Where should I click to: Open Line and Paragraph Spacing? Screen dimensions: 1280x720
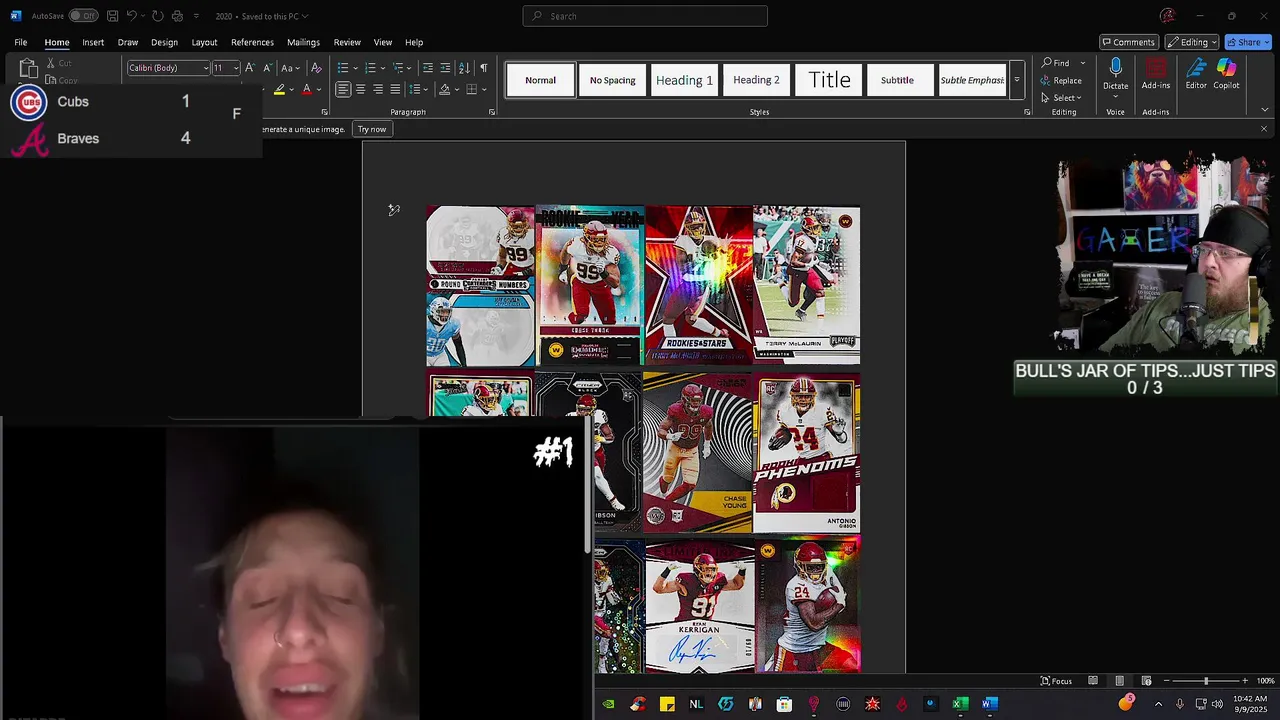417,89
